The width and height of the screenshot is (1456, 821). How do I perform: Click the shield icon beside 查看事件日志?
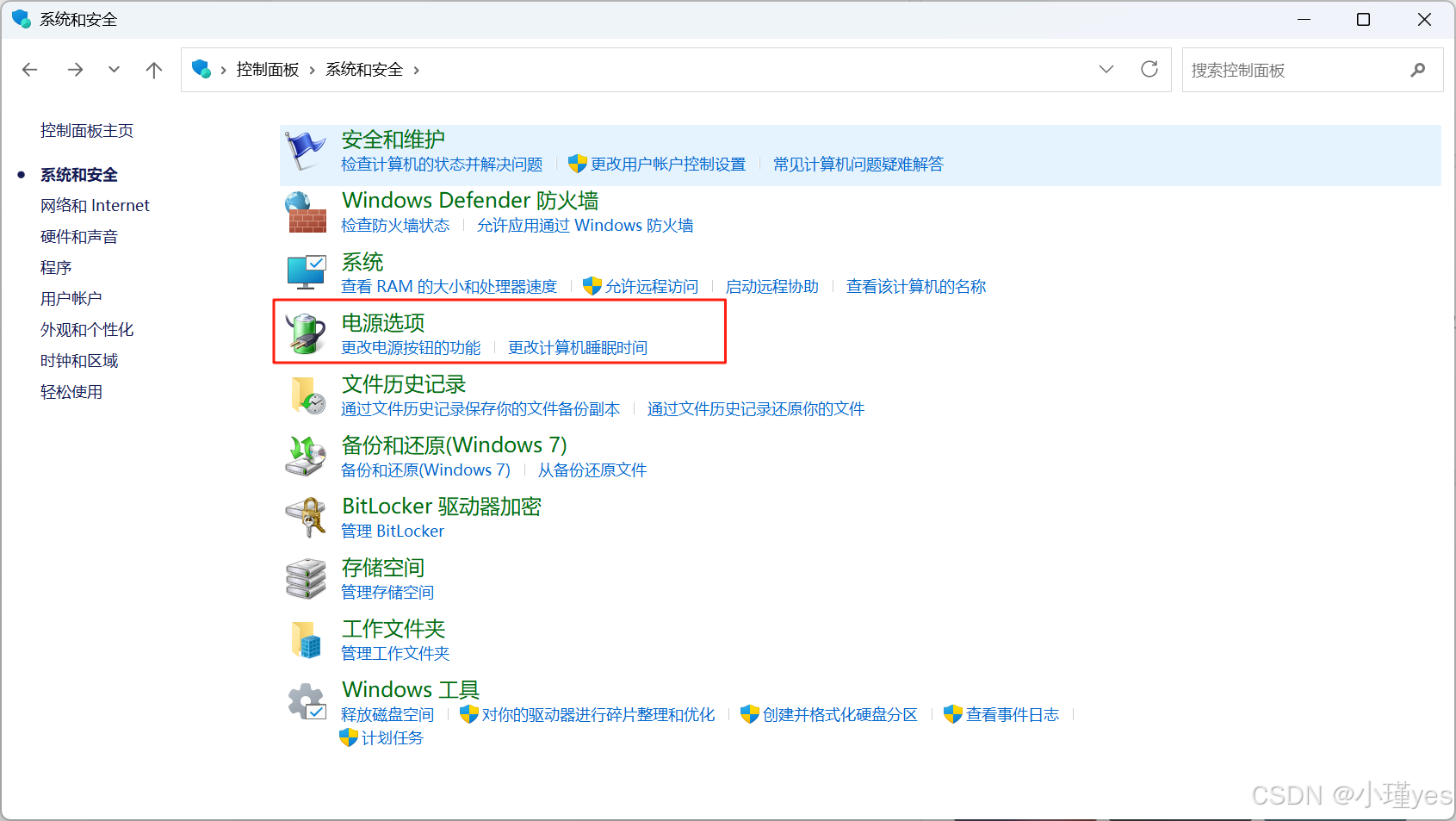[953, 714]
